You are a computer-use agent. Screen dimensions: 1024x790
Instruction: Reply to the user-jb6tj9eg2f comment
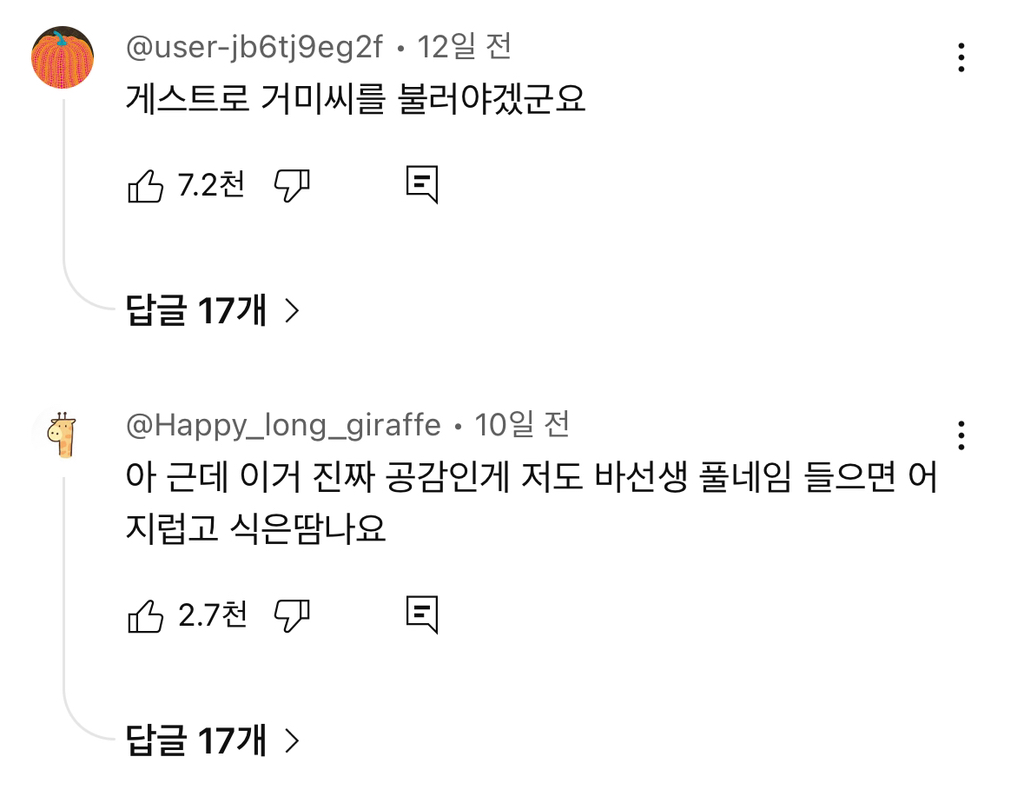click(x=422, y=185)
